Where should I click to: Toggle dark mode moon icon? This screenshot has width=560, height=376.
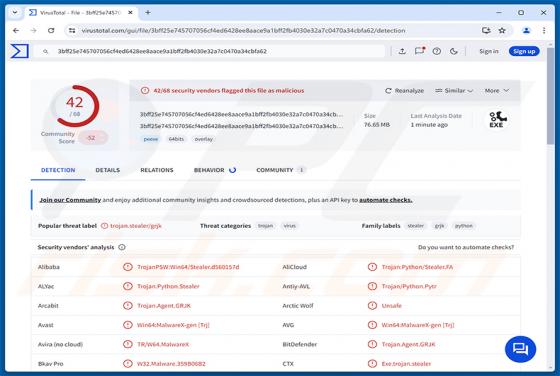pos(454,51)
